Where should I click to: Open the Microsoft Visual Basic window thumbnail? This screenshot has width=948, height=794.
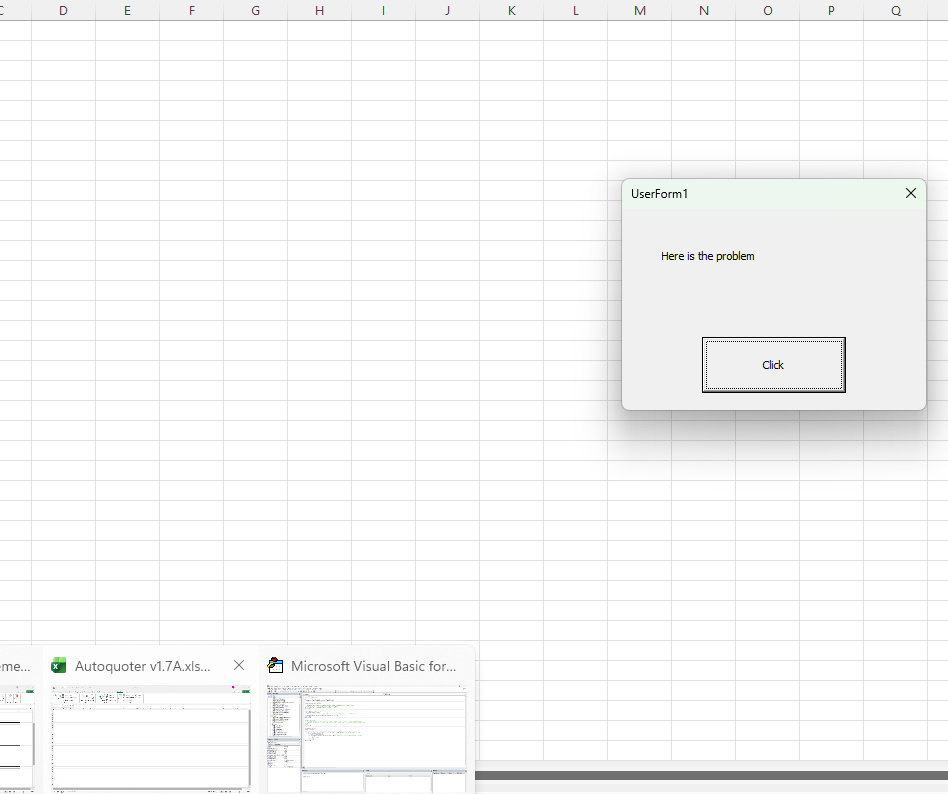pos(366,737)
